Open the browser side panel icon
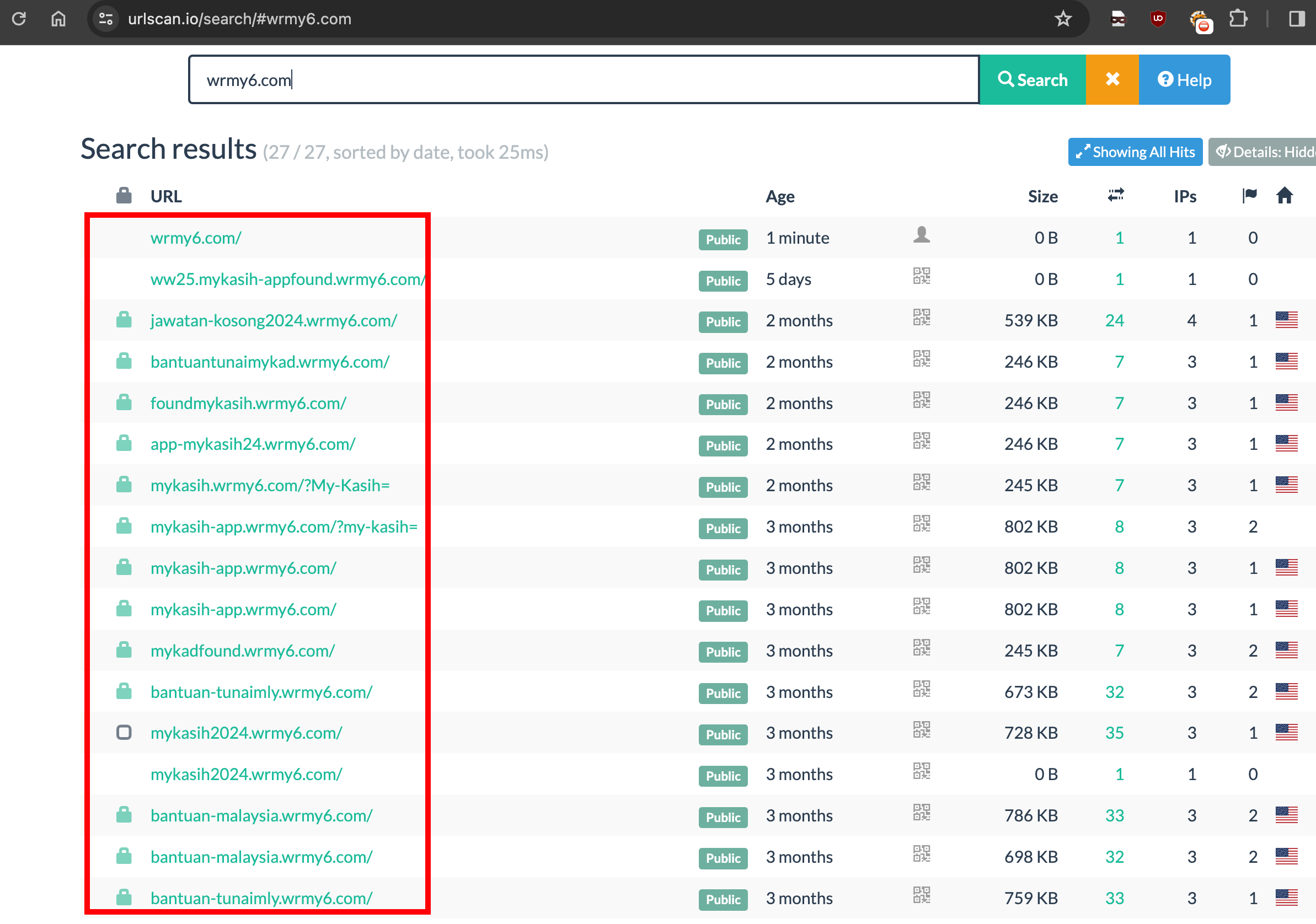Image resolution: width=1316 pixels, height=924 pixels. point(1297,19)
